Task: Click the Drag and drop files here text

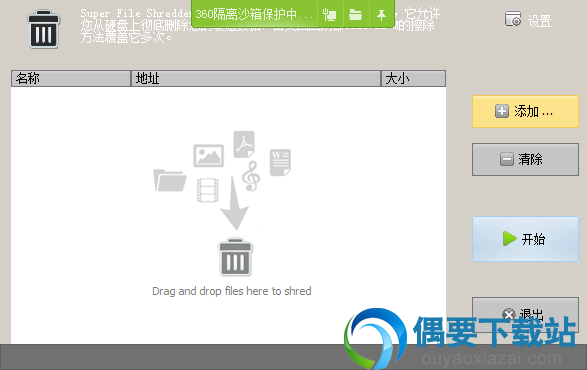Action: coord(232,291)
